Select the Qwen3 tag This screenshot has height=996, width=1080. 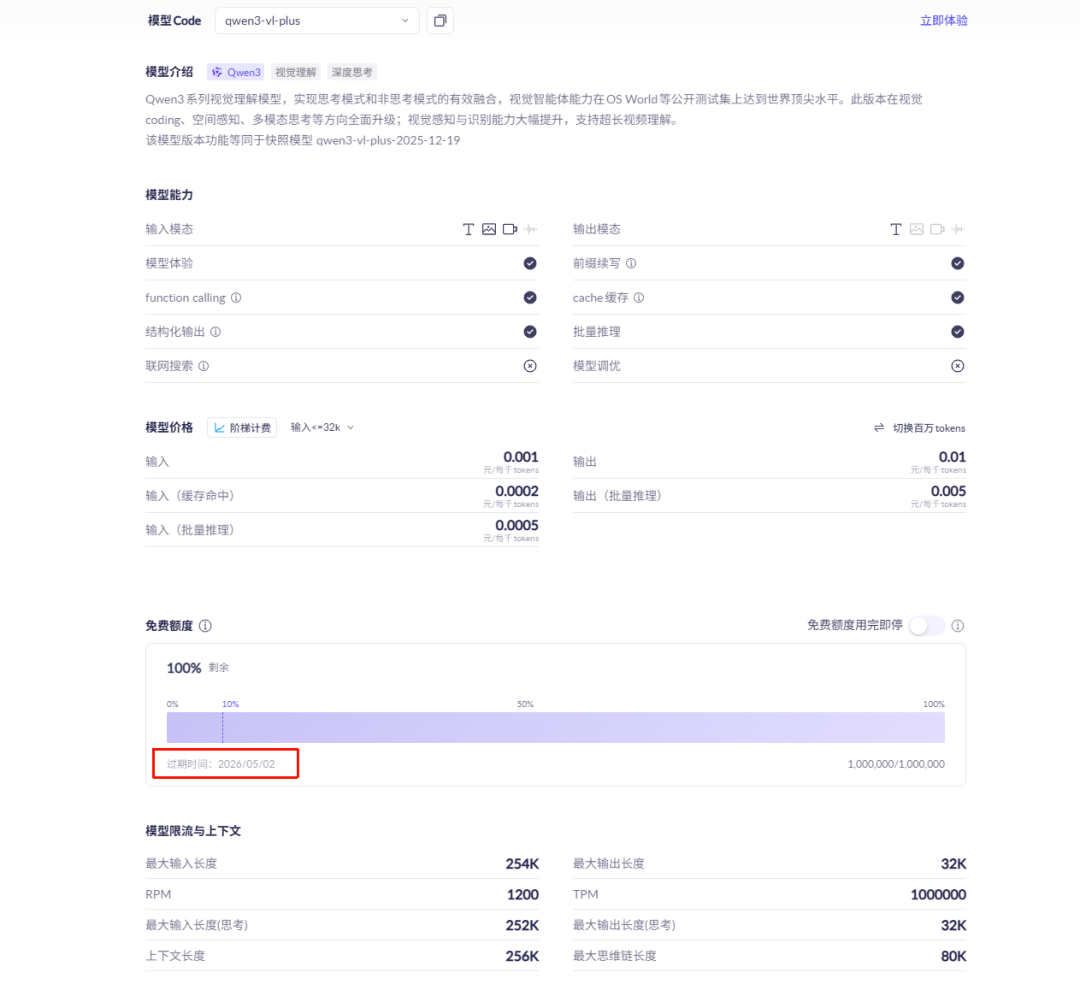point(236,72)
